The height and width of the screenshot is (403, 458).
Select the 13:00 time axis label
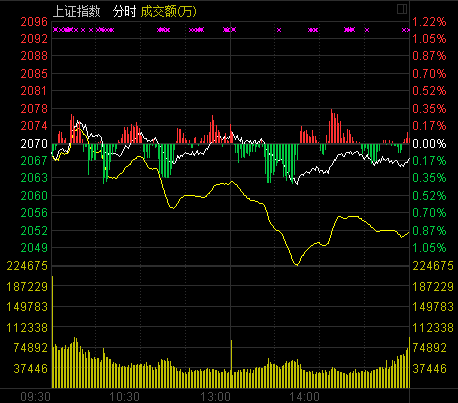pyautogui.click(x=215, y=397)
